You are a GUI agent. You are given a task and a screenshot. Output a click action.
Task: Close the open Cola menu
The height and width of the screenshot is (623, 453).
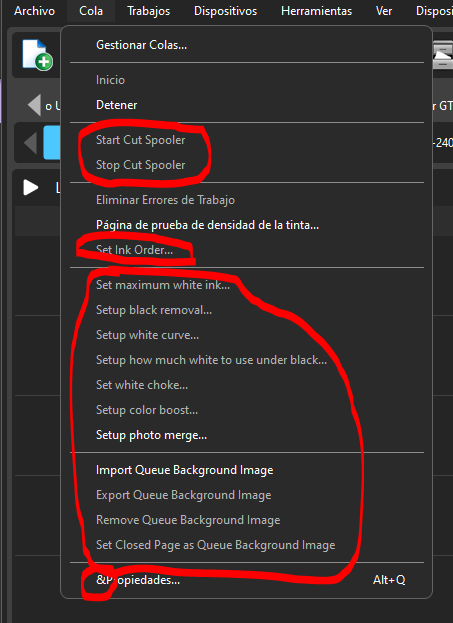tap(91, 11)
